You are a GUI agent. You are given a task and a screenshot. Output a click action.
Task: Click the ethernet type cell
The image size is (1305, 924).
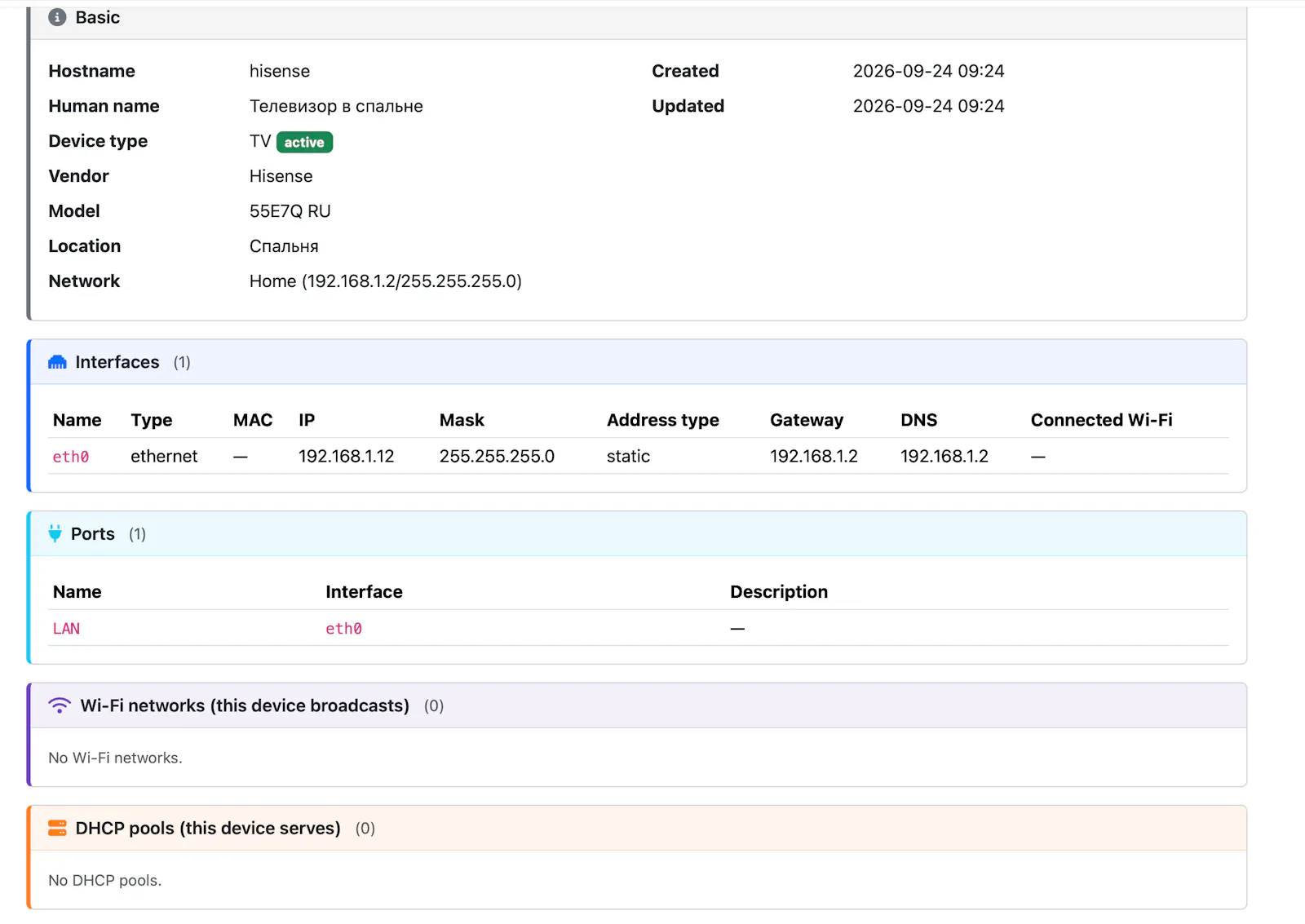click(164, 457)
